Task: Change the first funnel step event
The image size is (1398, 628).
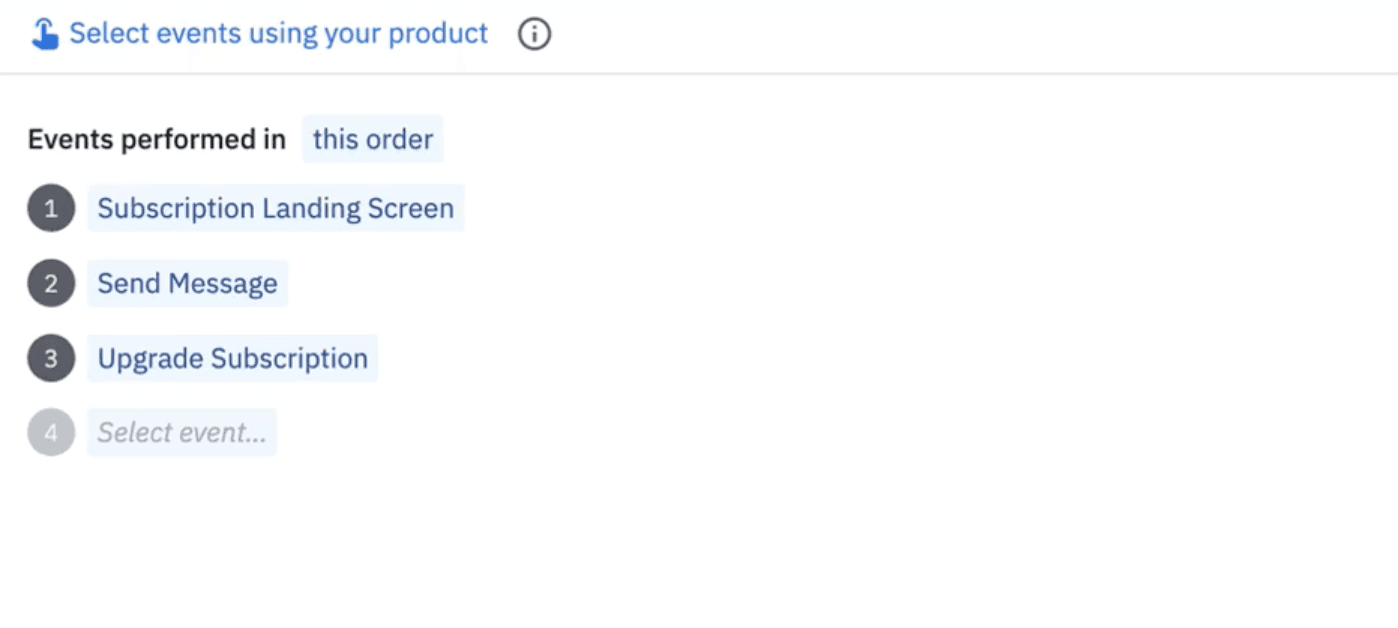Action: [275, 208]
